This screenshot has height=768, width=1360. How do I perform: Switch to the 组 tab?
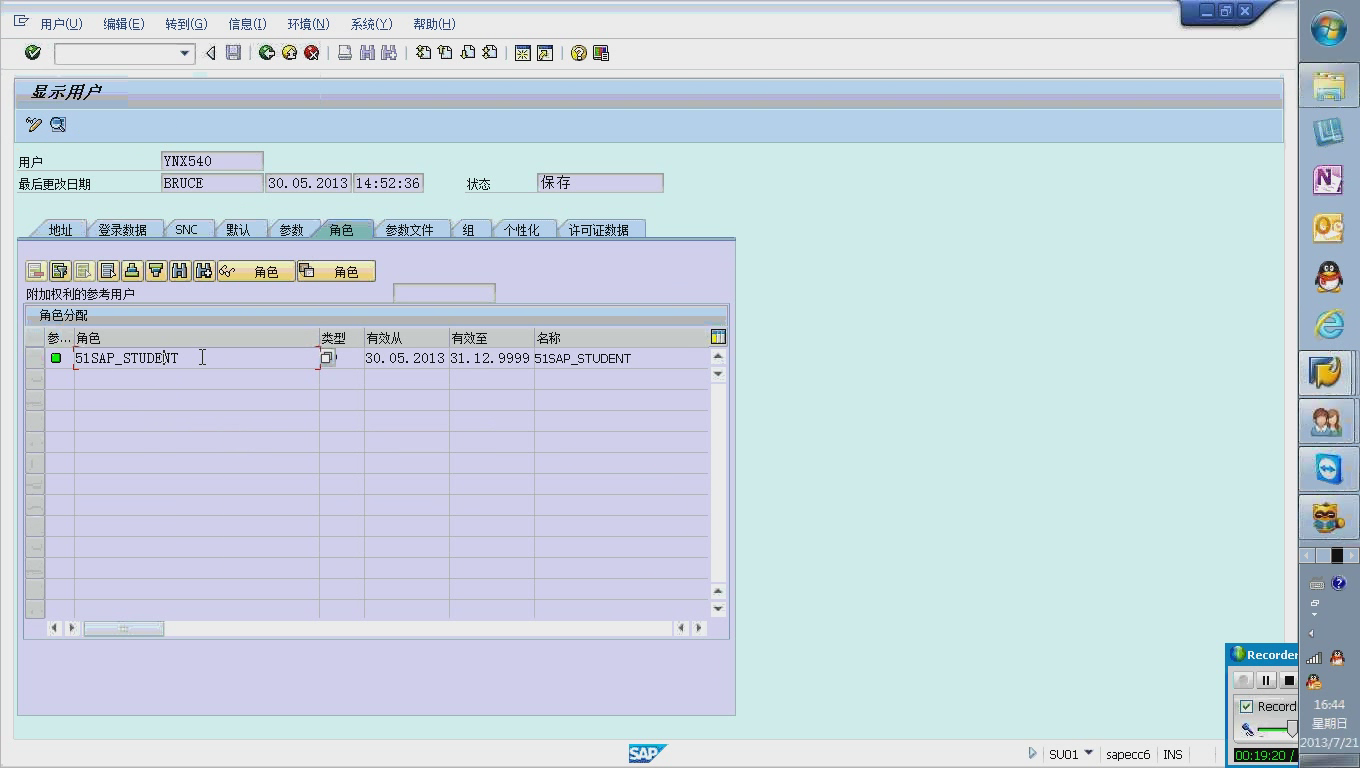point(468,230)
